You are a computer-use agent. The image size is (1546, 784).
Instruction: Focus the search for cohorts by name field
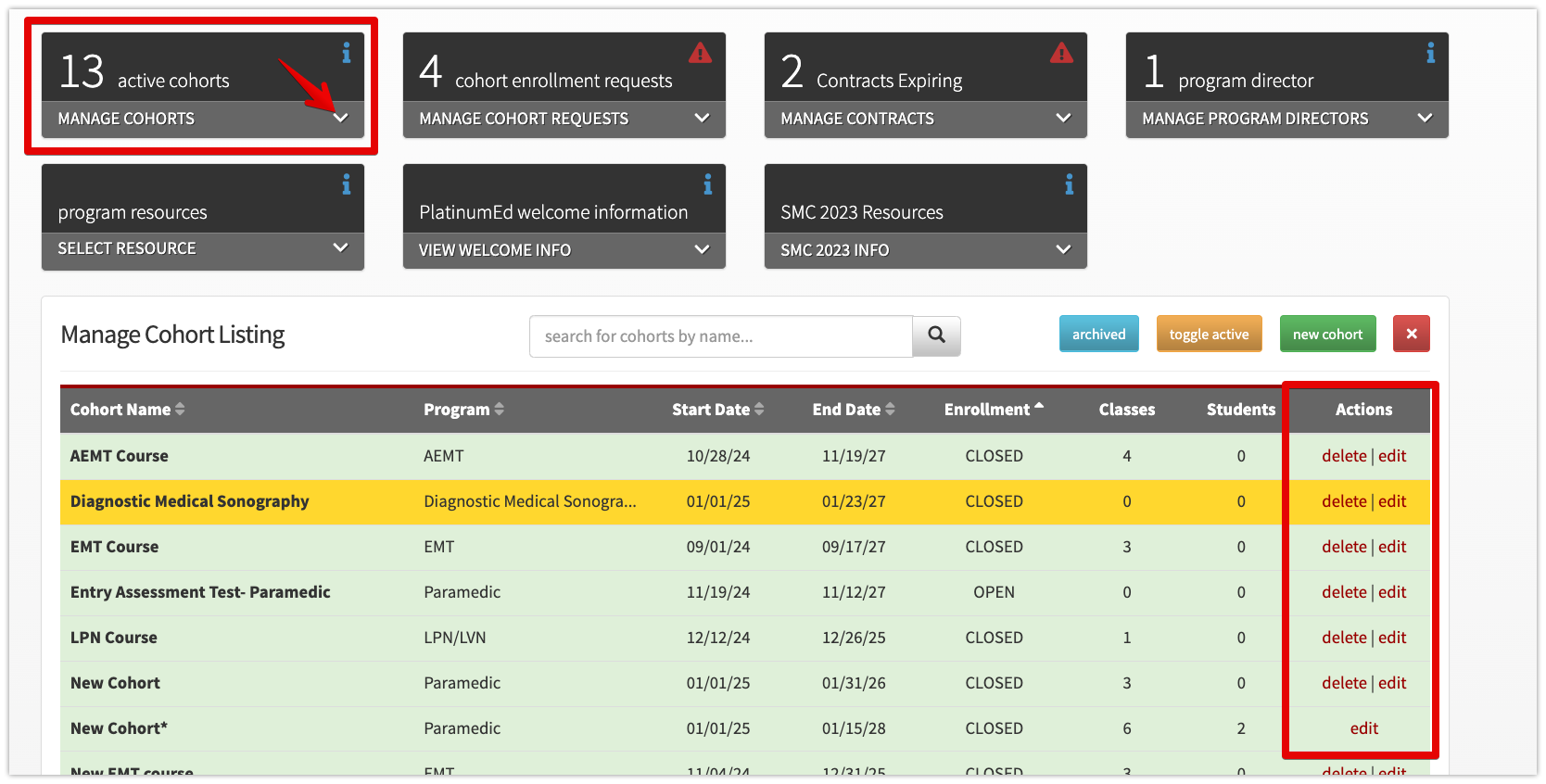tap(720, 336)
